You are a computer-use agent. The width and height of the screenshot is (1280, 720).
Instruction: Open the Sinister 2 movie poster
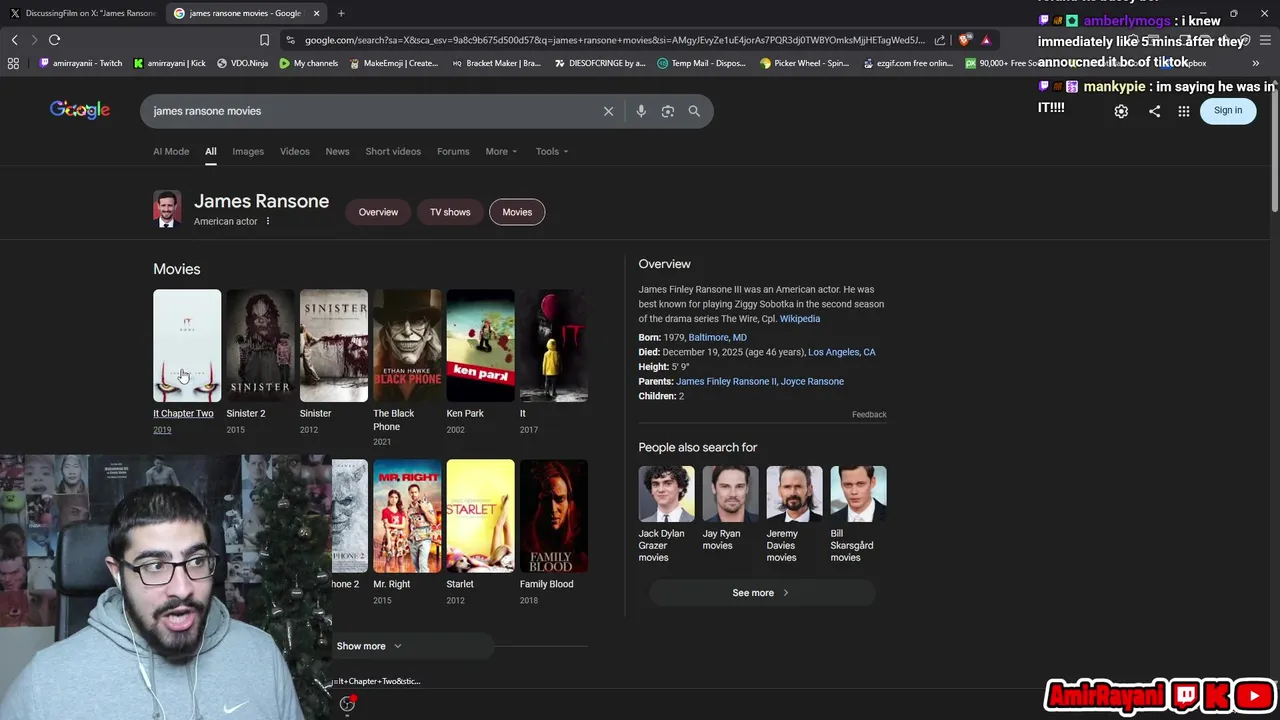(260, 345)
